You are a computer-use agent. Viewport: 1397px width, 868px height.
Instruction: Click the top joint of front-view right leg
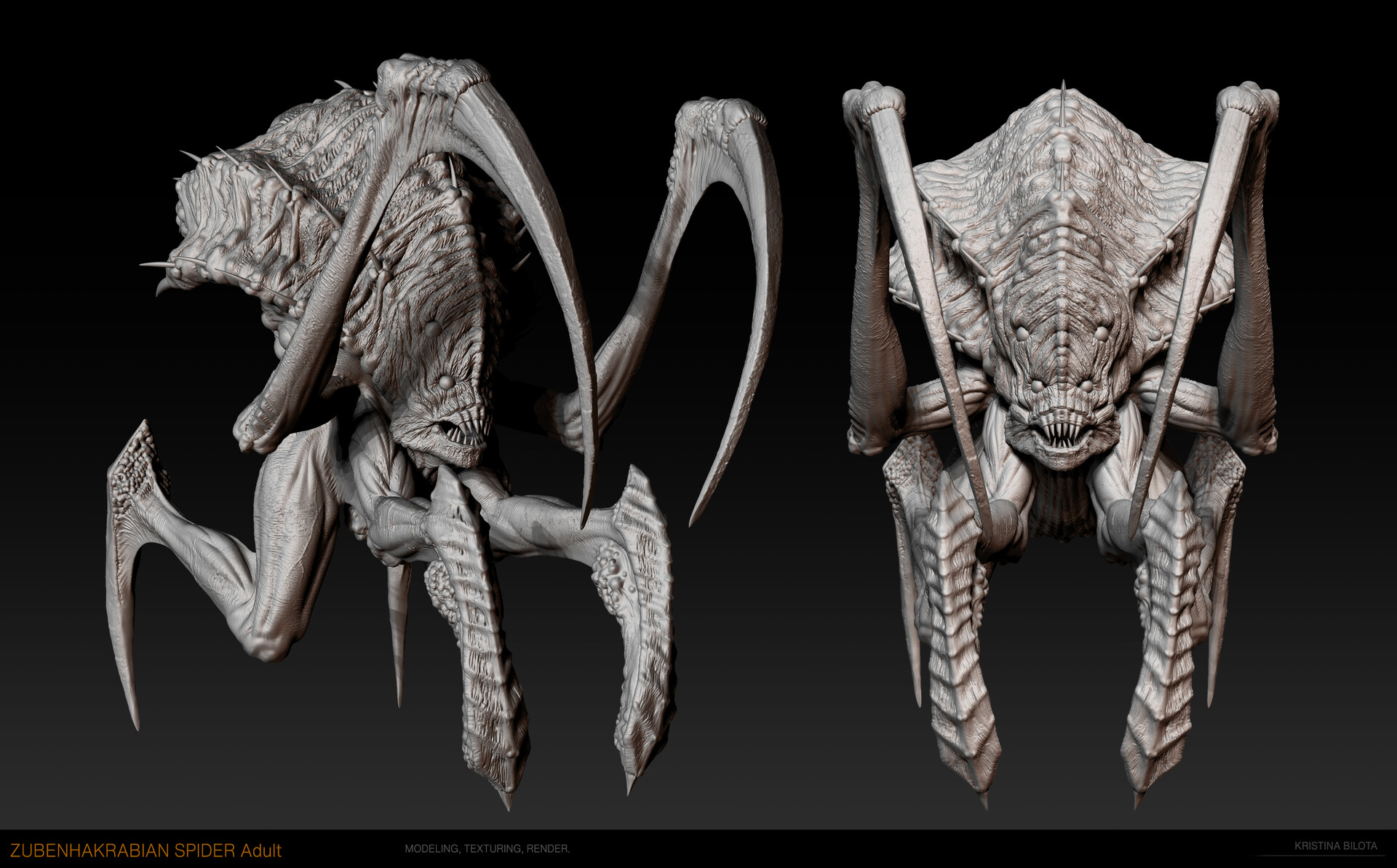pos(1247,100)
